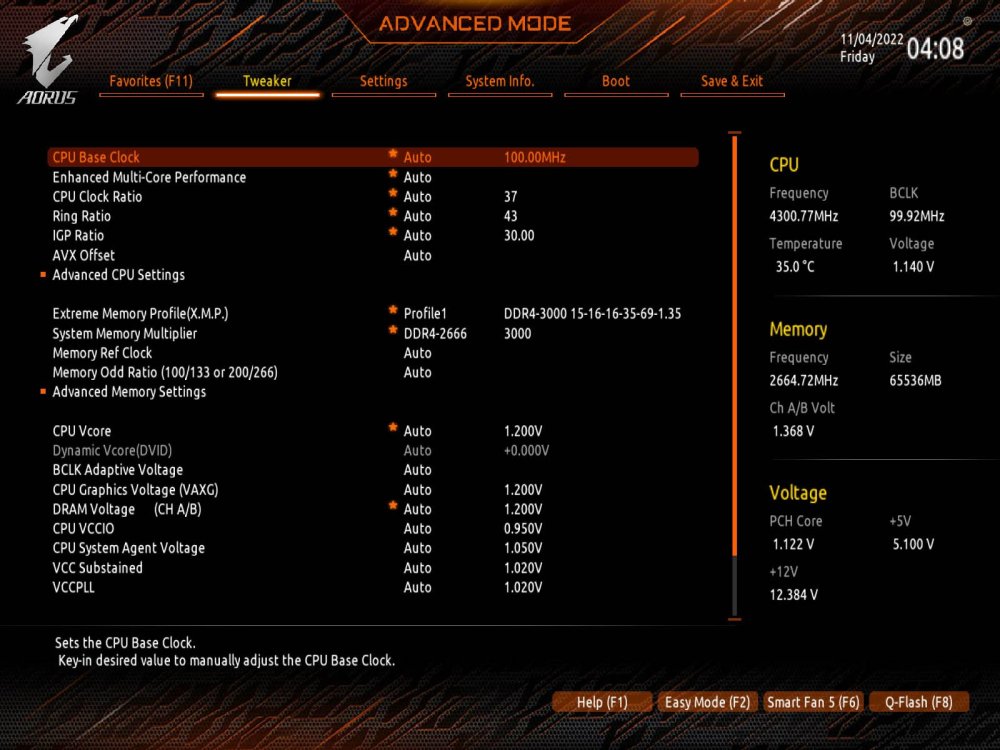This screenshot has width=1000, height=750.
Task: Open the CPU Vcore Auto setting
Action: (418, 431)
